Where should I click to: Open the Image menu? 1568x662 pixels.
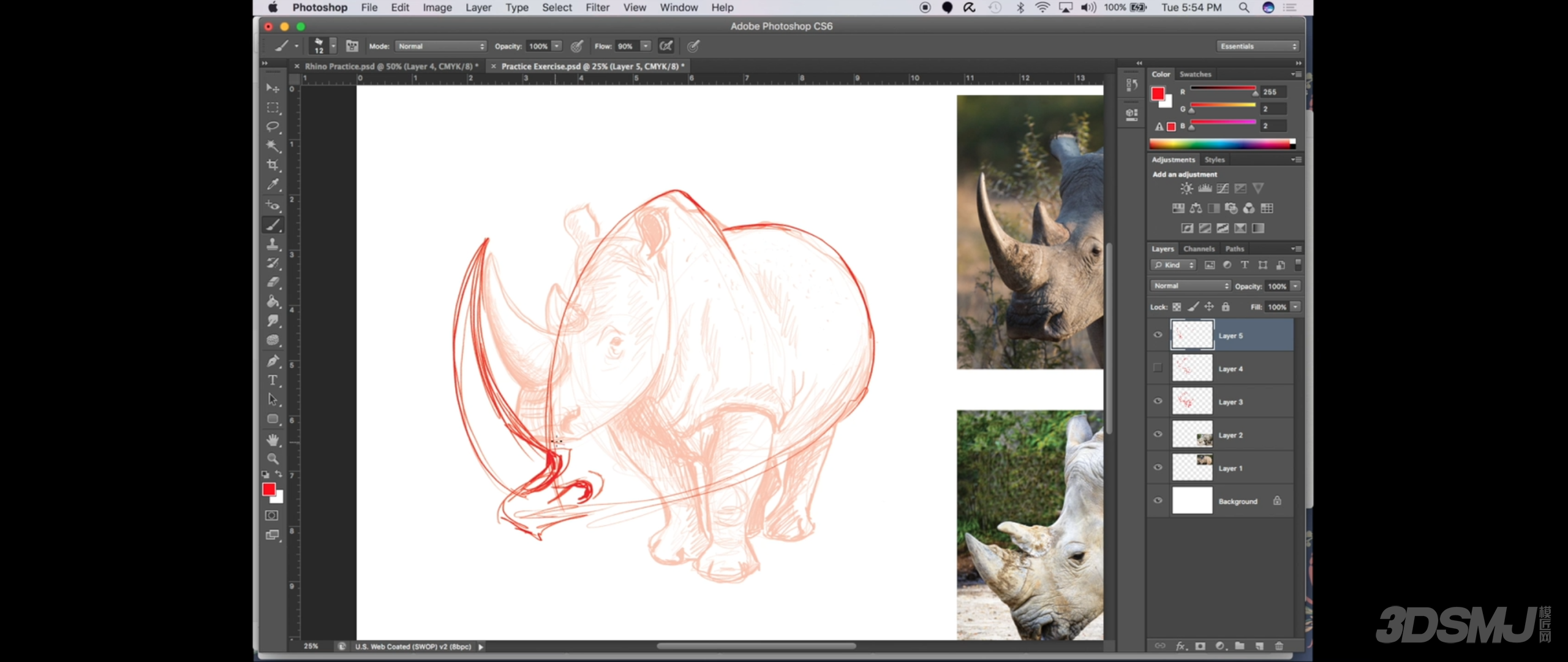(x=437, y=7)
